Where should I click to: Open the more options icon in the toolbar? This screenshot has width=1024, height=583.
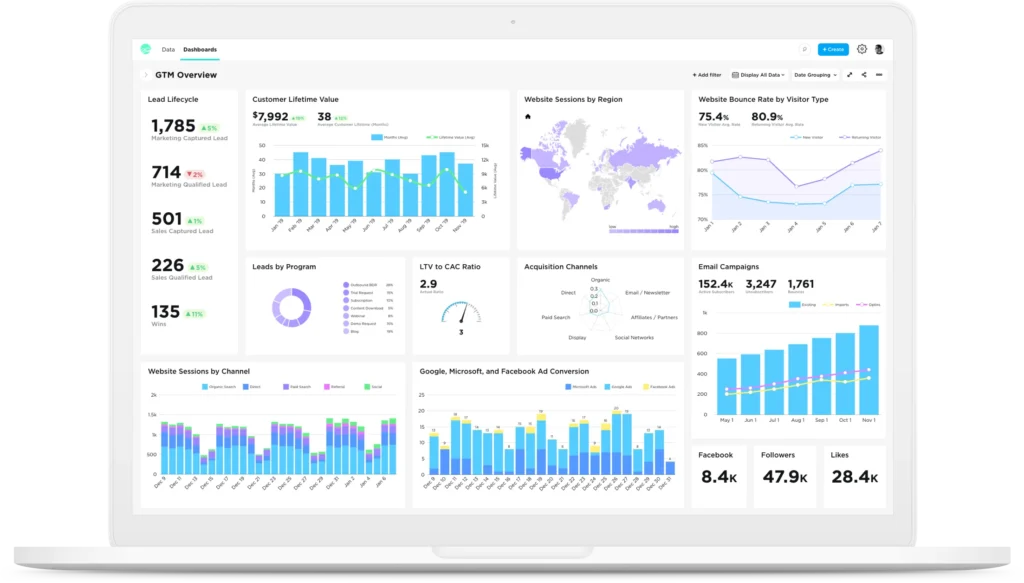879,75
